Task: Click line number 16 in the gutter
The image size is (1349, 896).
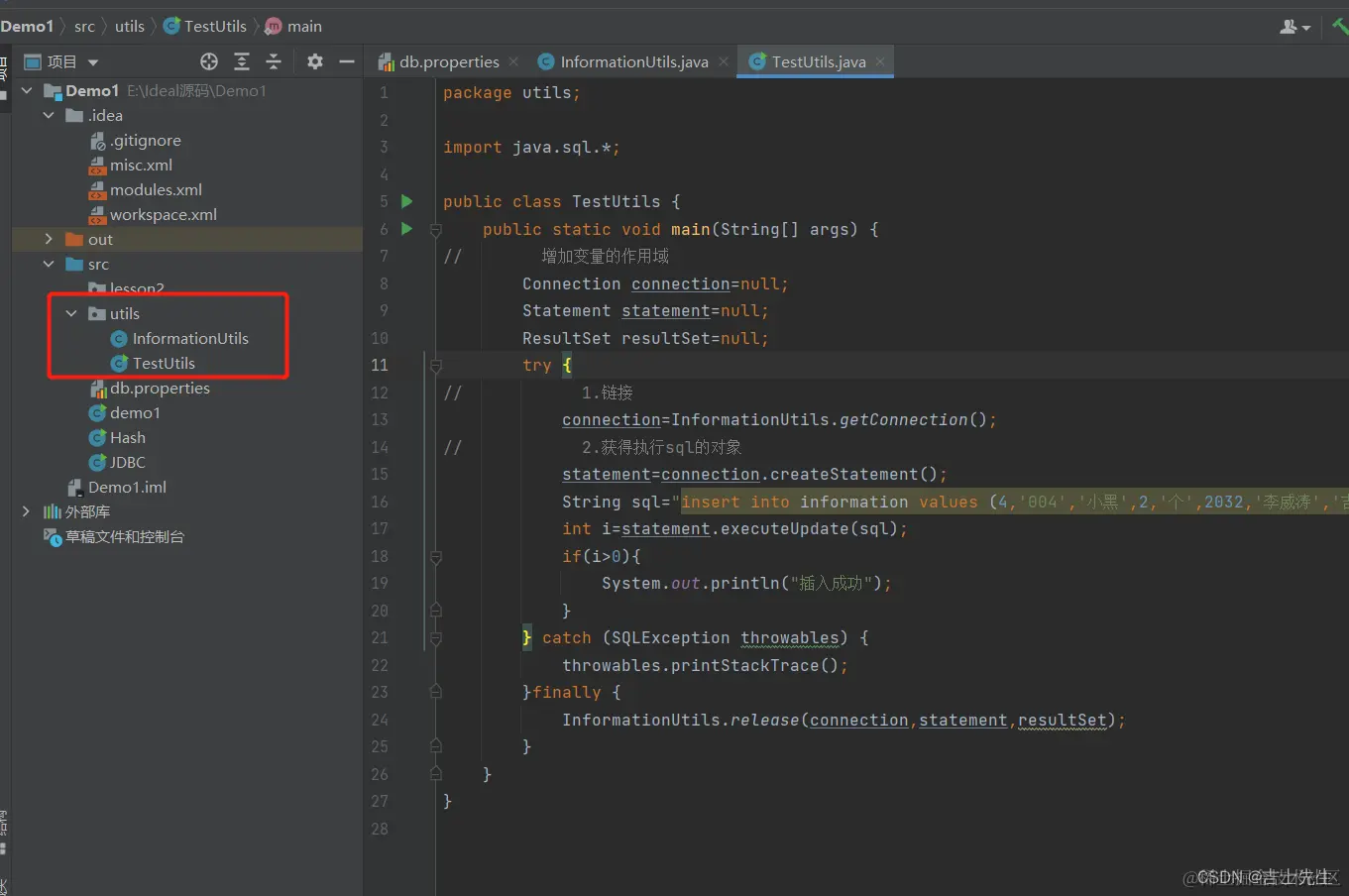Action: tap(380, 502)
